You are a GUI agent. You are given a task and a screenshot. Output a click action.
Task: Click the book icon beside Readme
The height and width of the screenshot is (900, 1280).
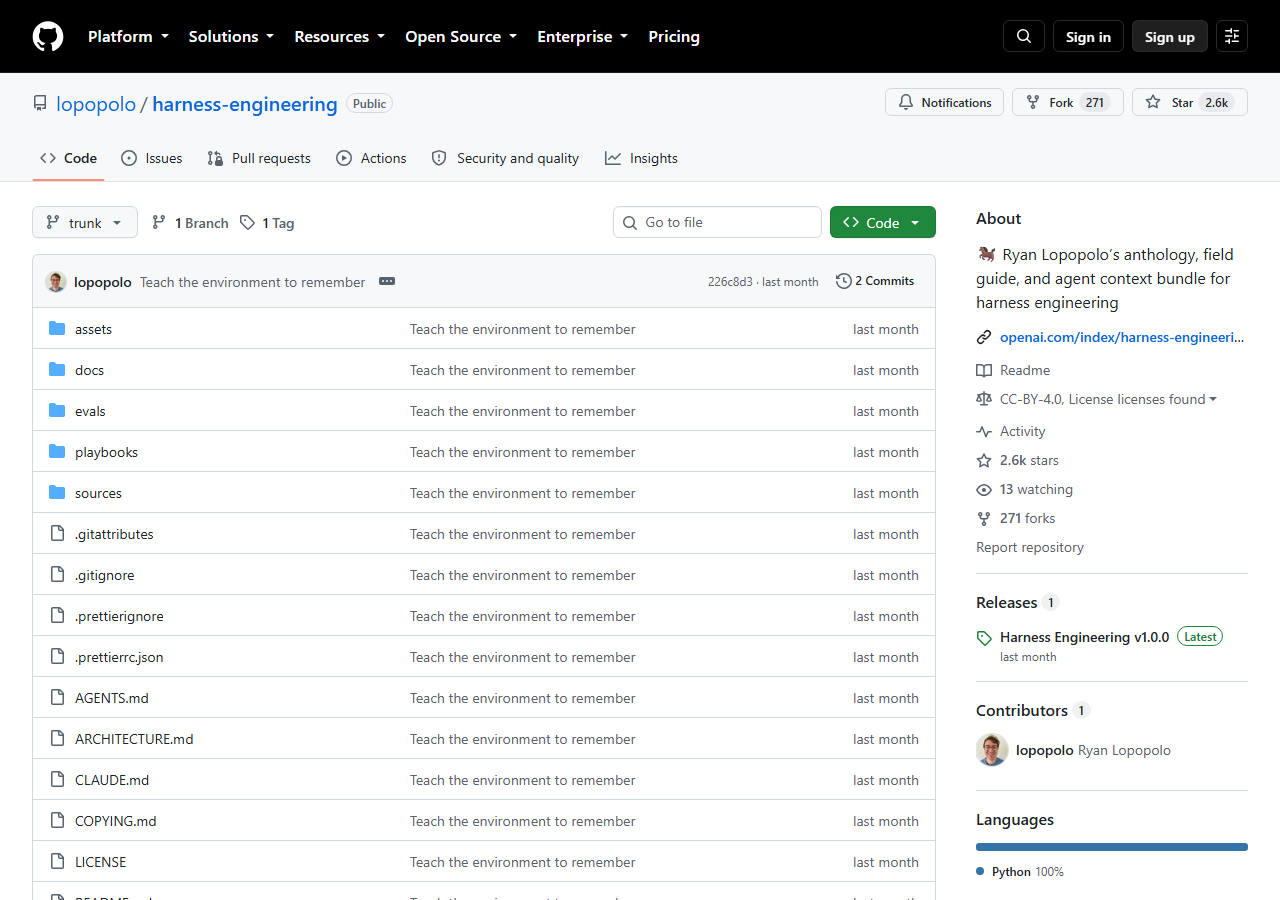tap(984, 370)
